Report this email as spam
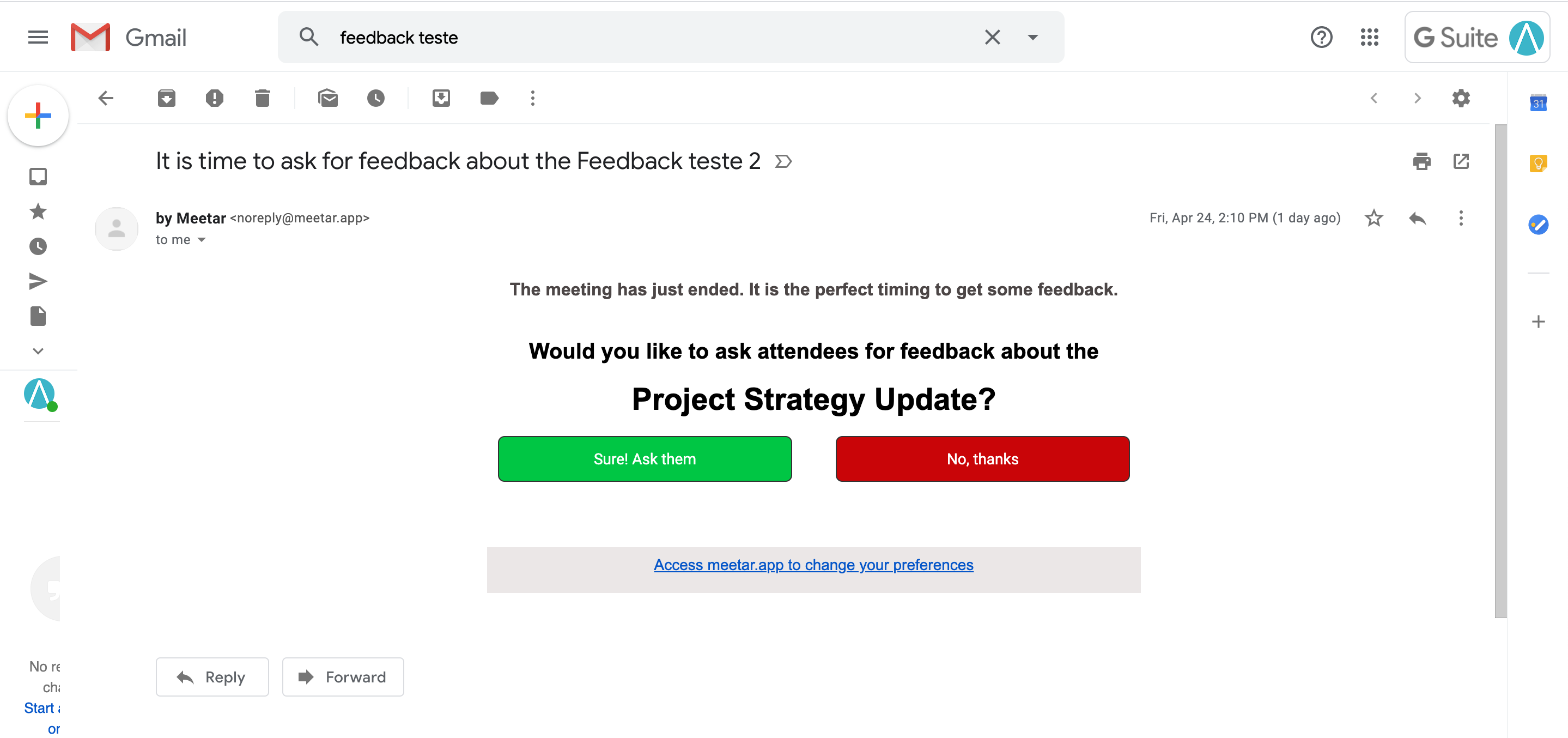The height and width of the screenshot is (738, 1568). 214,98
